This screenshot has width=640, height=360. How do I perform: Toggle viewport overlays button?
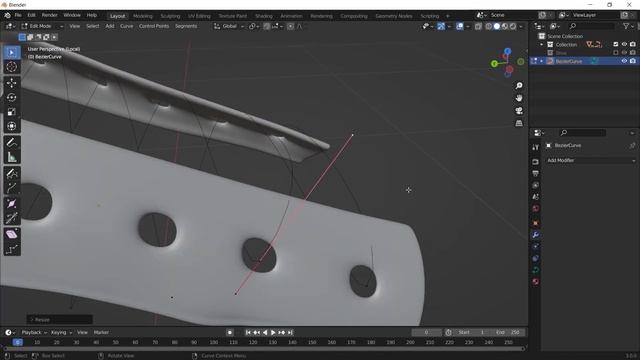click(460, 26)
